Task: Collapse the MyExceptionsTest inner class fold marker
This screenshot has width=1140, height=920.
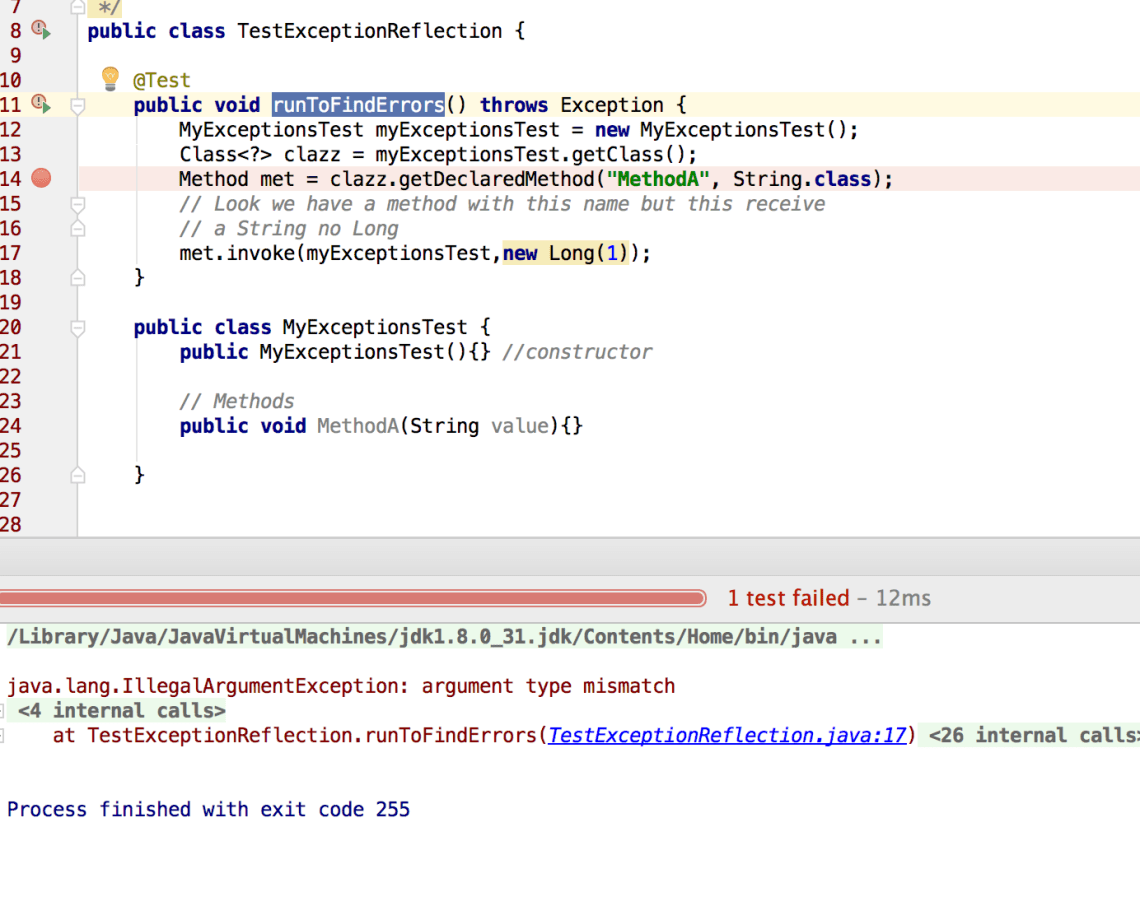Action: (78, 327)
